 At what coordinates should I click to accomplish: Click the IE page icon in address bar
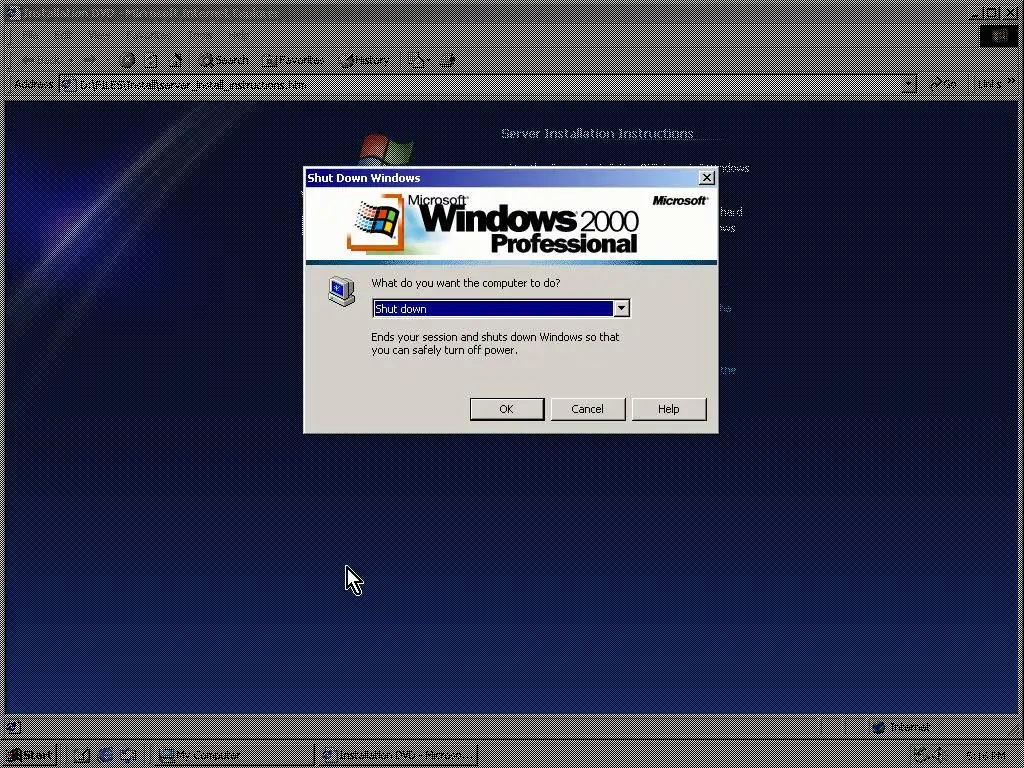pyautogui.click(x=69, y=84)
